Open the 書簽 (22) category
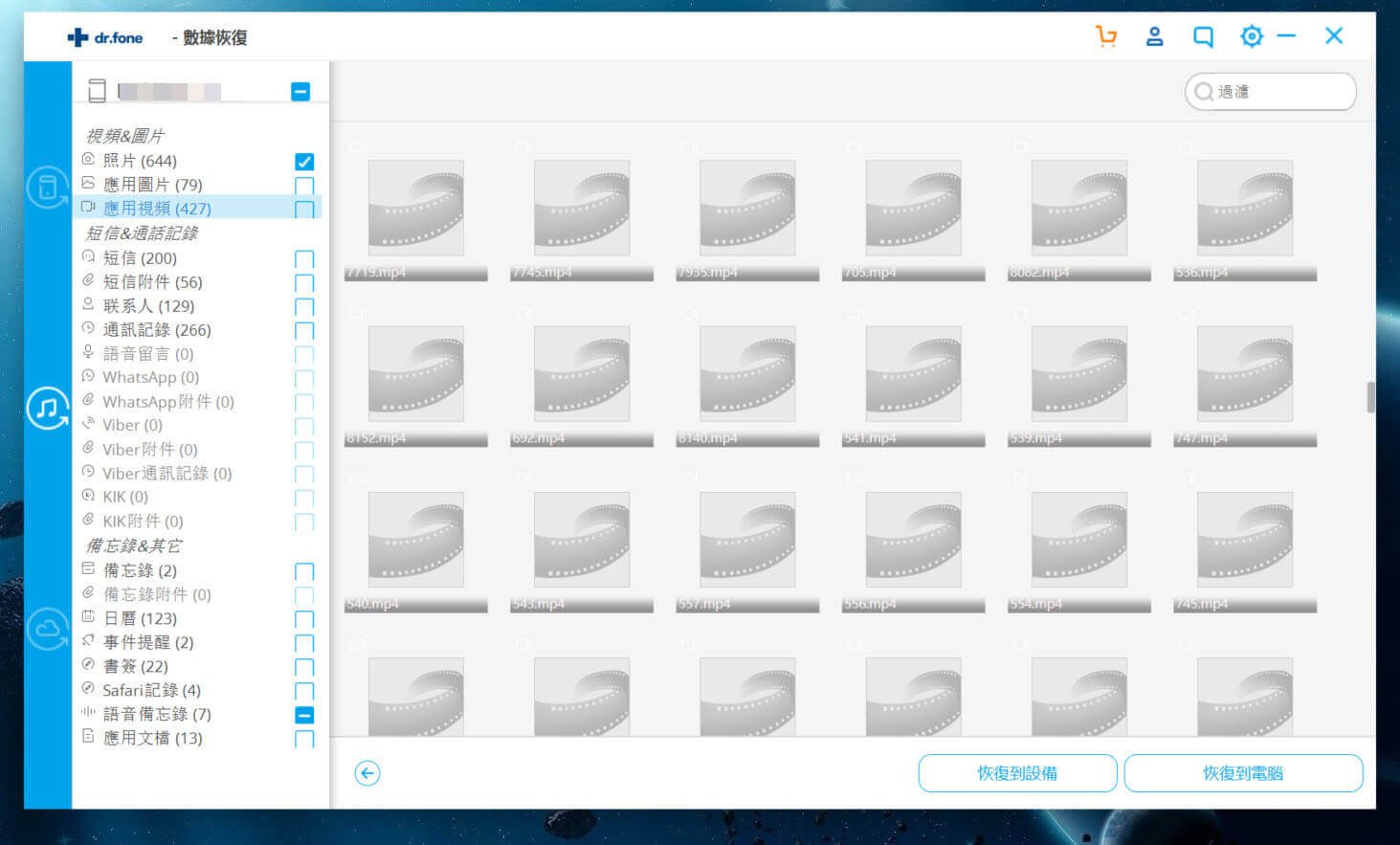The width and height of the screenshot is (1400, 845). tap(135, 667)
